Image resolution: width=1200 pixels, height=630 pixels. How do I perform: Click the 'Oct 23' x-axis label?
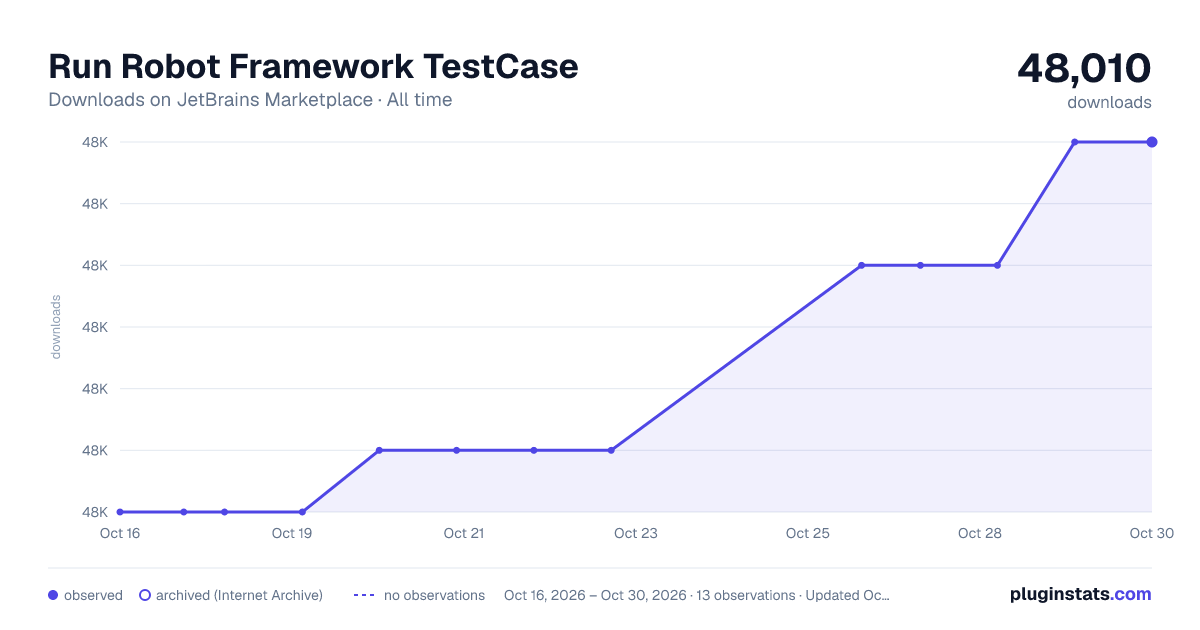636,533
